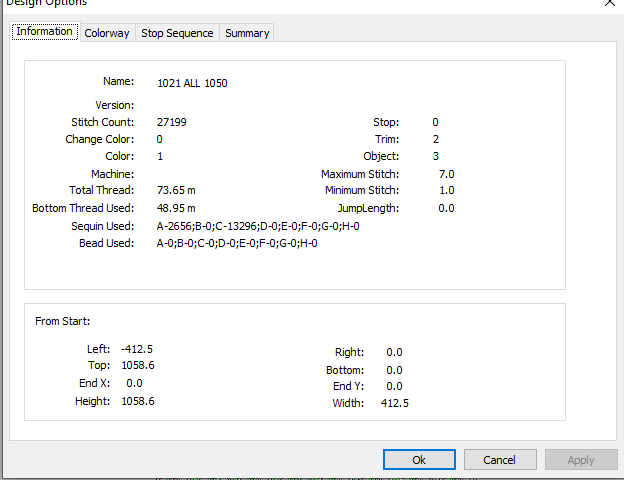Click the Change Color label
This screenshot has height=480, width=624.
100,139
